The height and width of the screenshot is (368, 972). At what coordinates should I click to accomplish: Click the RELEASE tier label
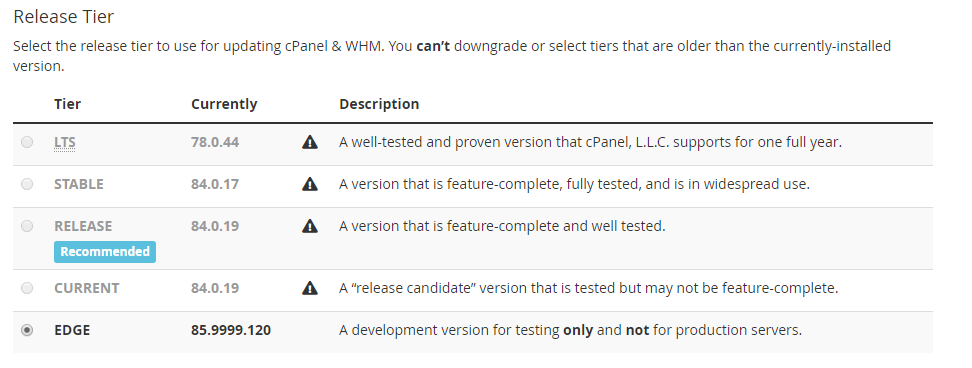point(83,226)
